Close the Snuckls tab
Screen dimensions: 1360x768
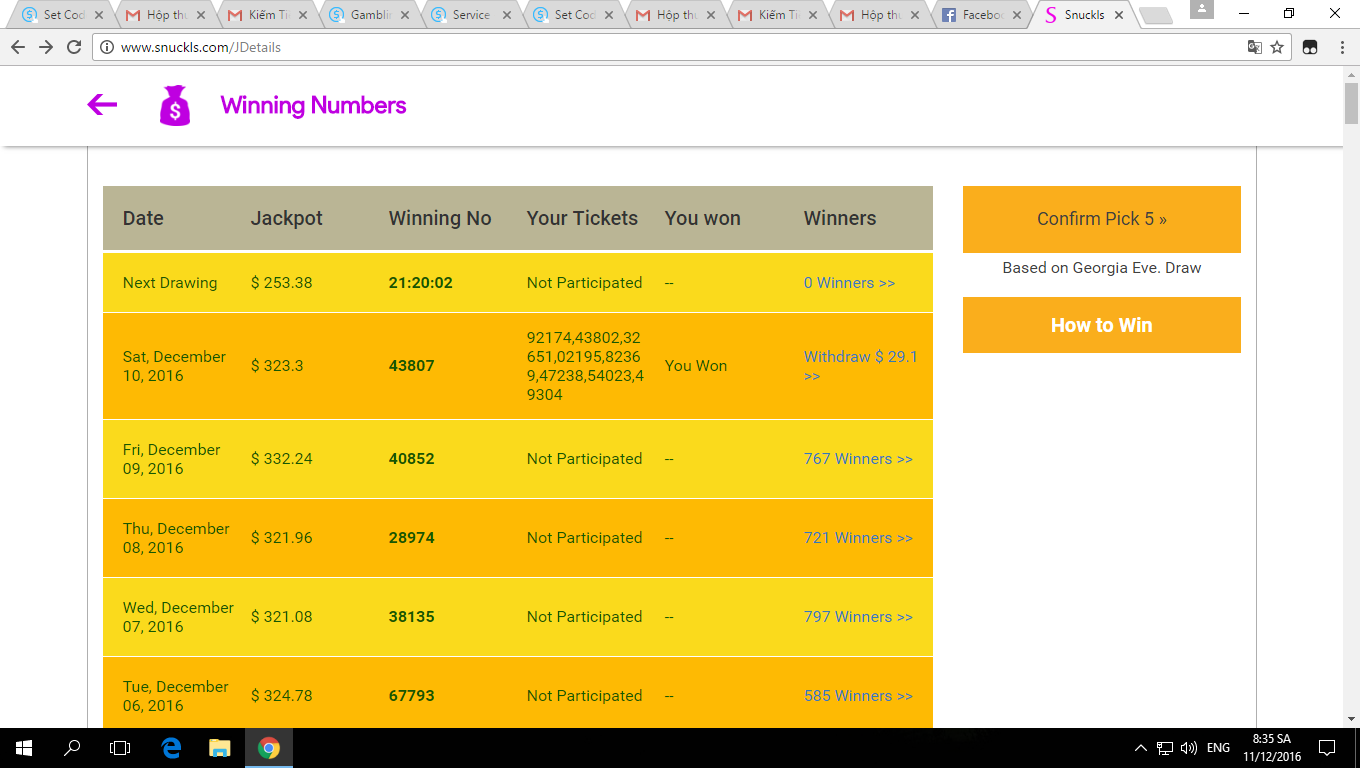point(1119,15)
